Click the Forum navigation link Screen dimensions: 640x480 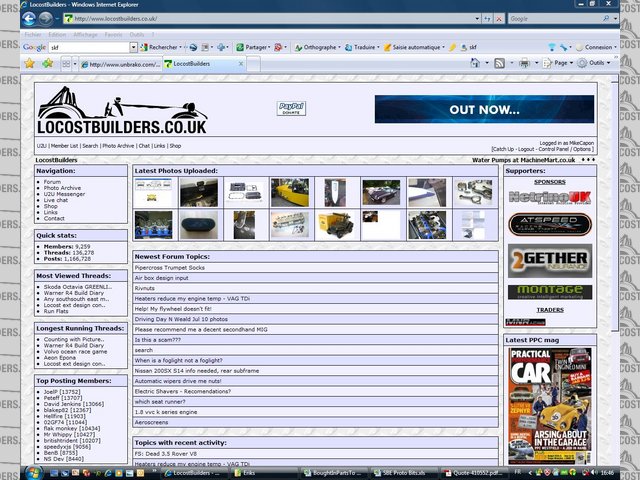pos(52,182)
